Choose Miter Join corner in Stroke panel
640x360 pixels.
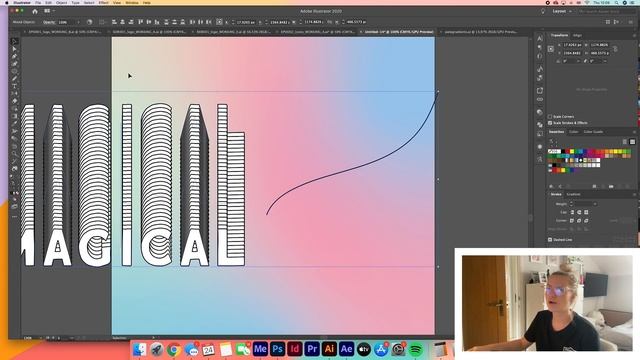(572, 220)
